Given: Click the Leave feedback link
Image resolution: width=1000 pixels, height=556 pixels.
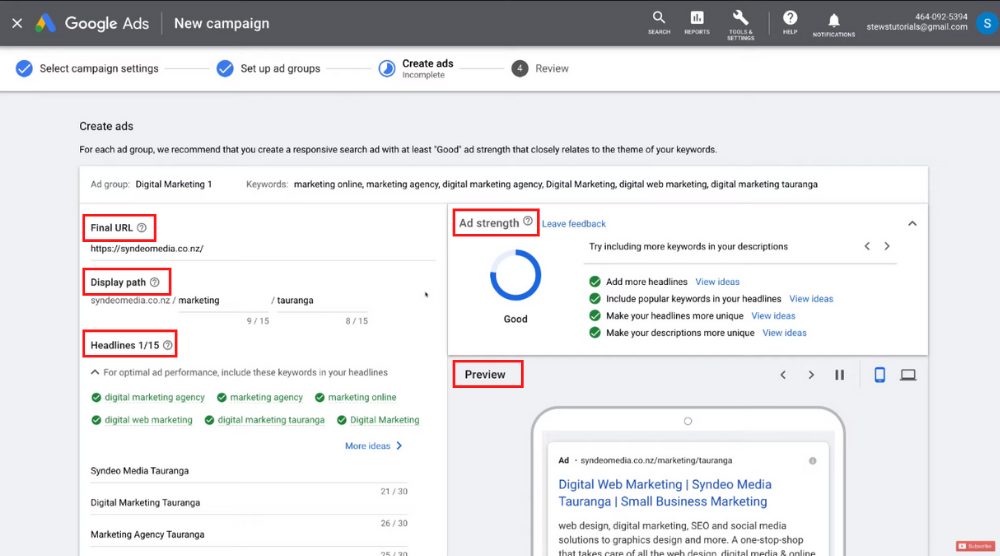Looking at the screenshot, I should (573, 224).
